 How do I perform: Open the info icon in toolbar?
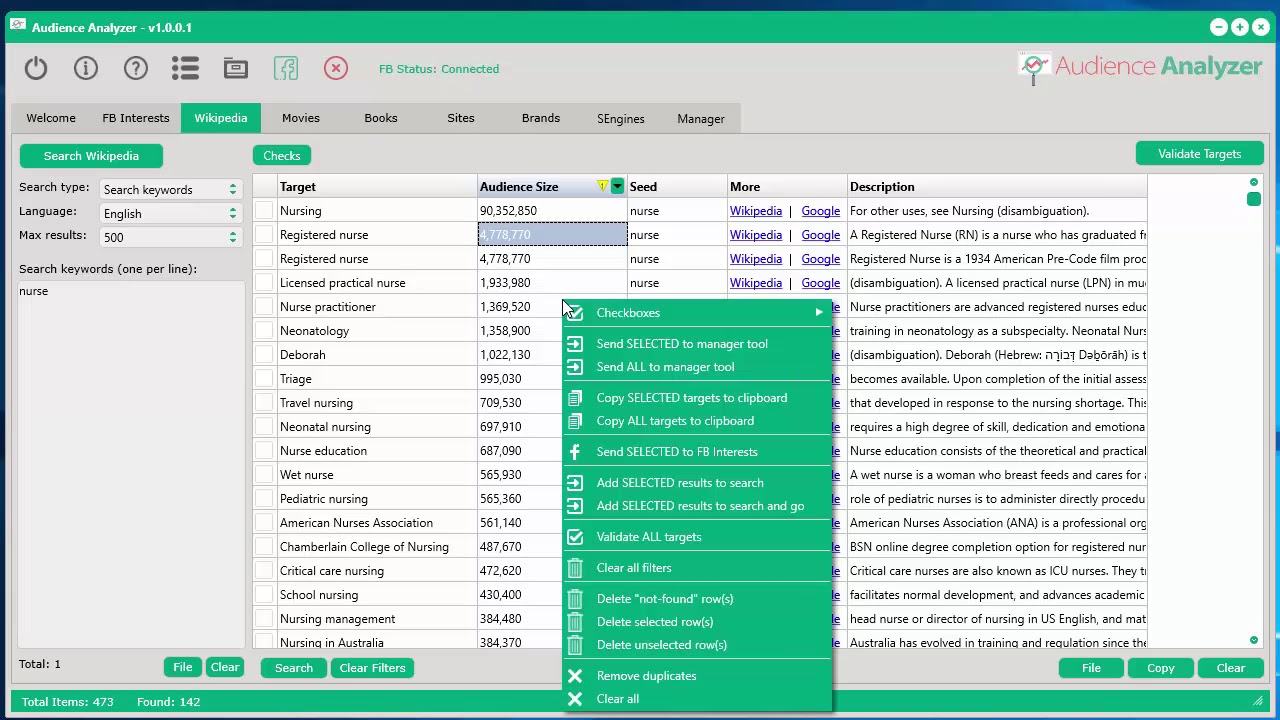pos(86,68)
